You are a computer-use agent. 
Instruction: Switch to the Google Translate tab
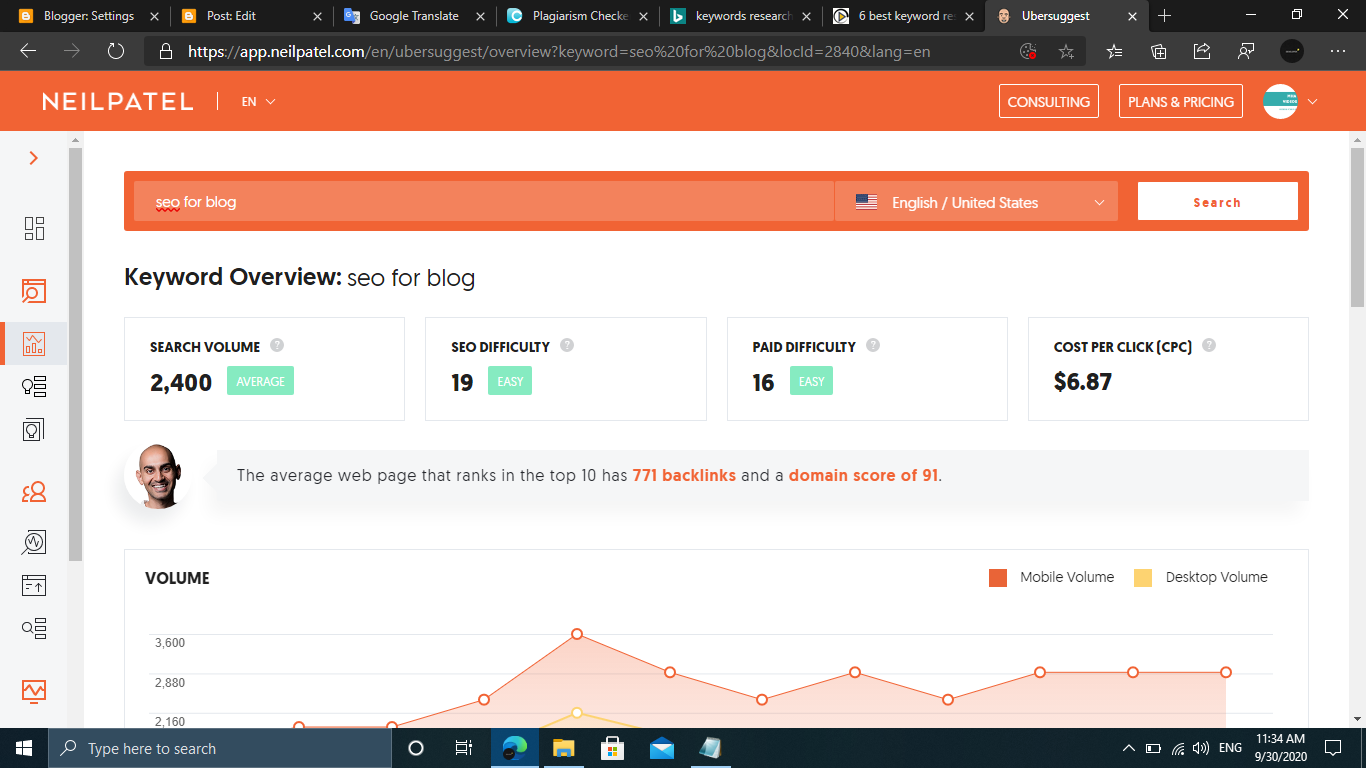[413, 16]
